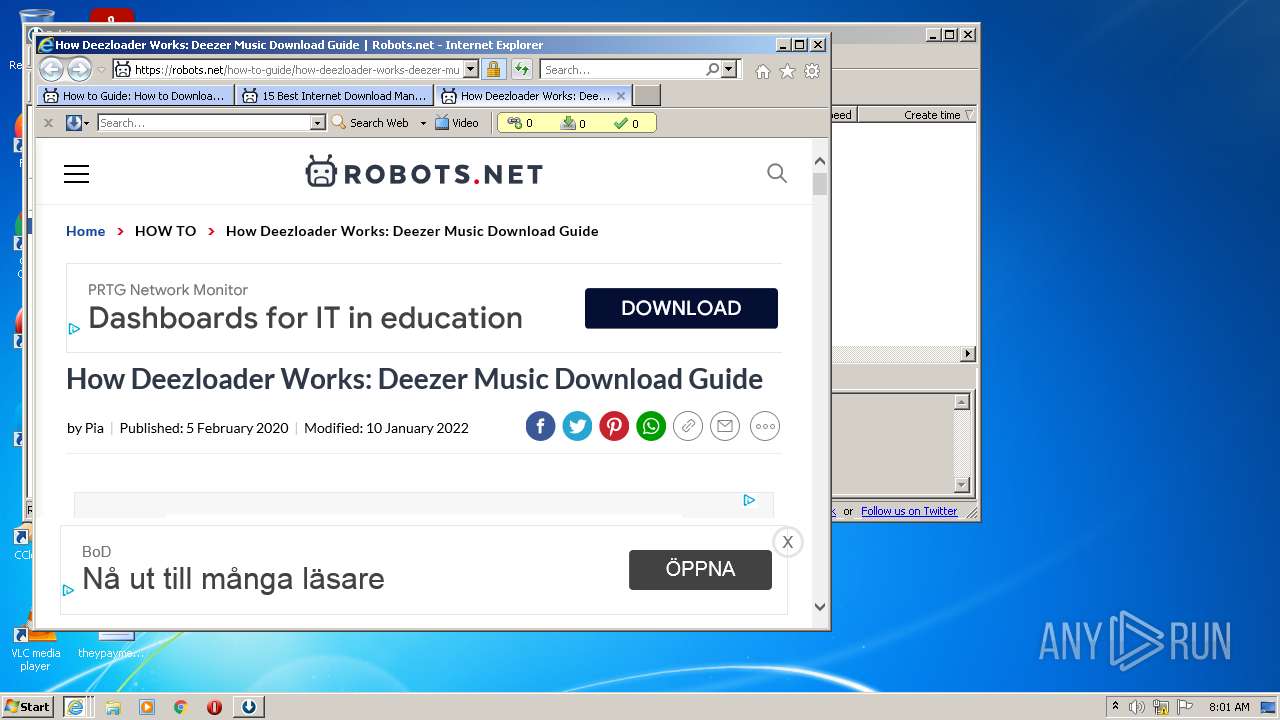The image size is (1280, 720).
Task: Open a new tab button
Action: coord(647,96)
